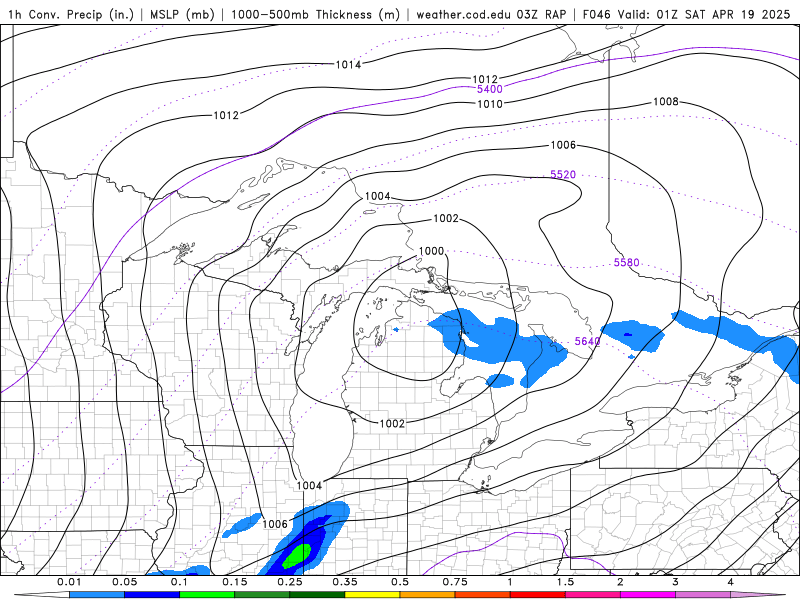Click the 0.1 legend value

coord(180,582)
